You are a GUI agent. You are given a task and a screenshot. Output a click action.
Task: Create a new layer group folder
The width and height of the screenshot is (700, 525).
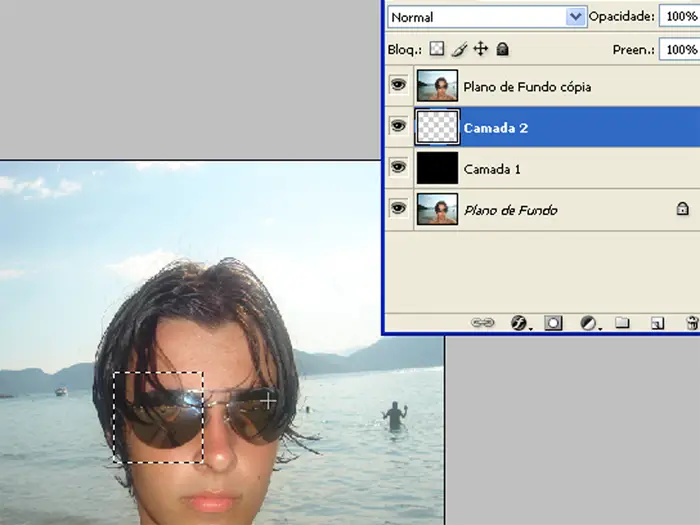click(x=621, y=323)
